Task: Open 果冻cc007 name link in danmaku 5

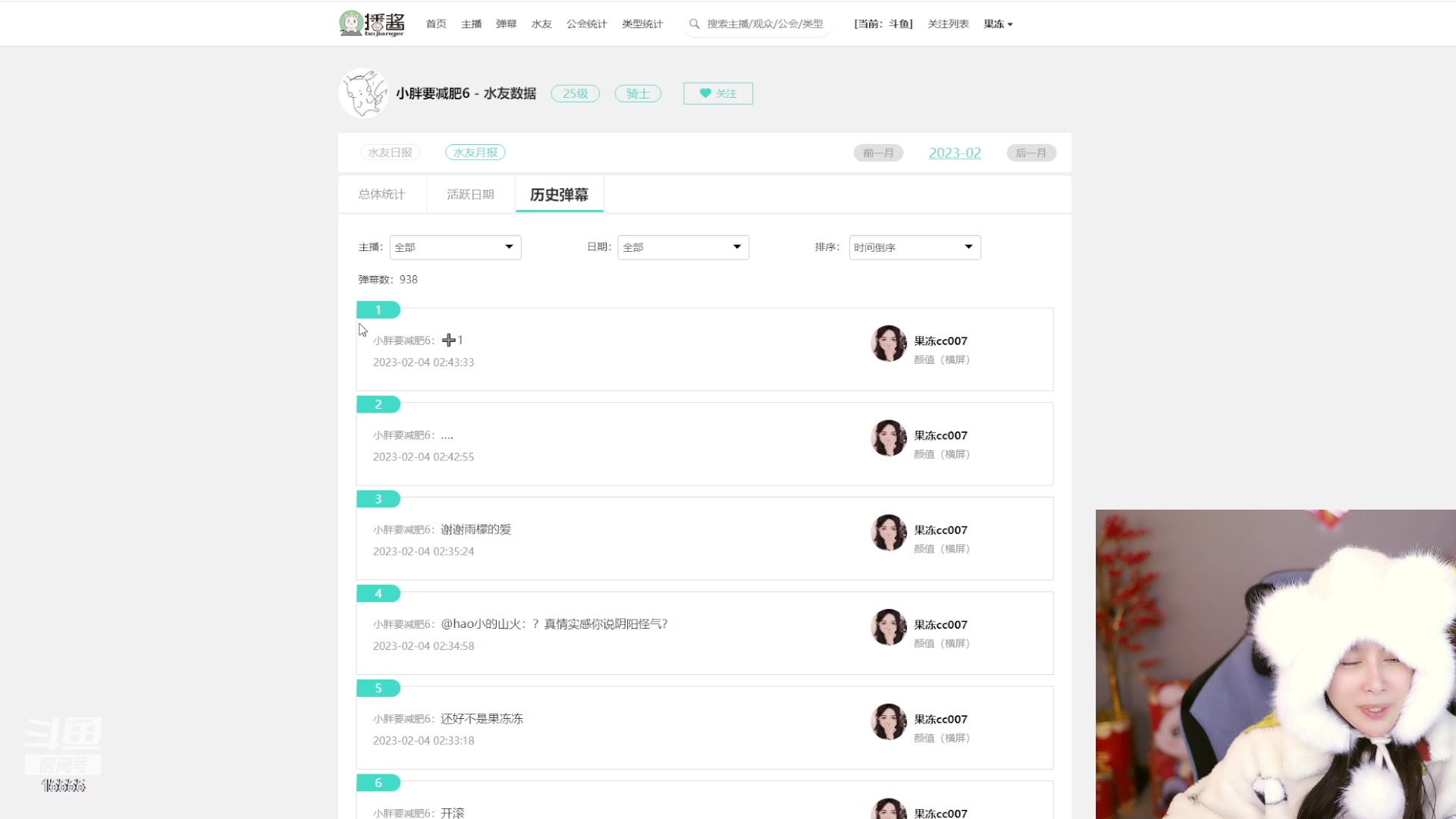Action: (940, 719)
